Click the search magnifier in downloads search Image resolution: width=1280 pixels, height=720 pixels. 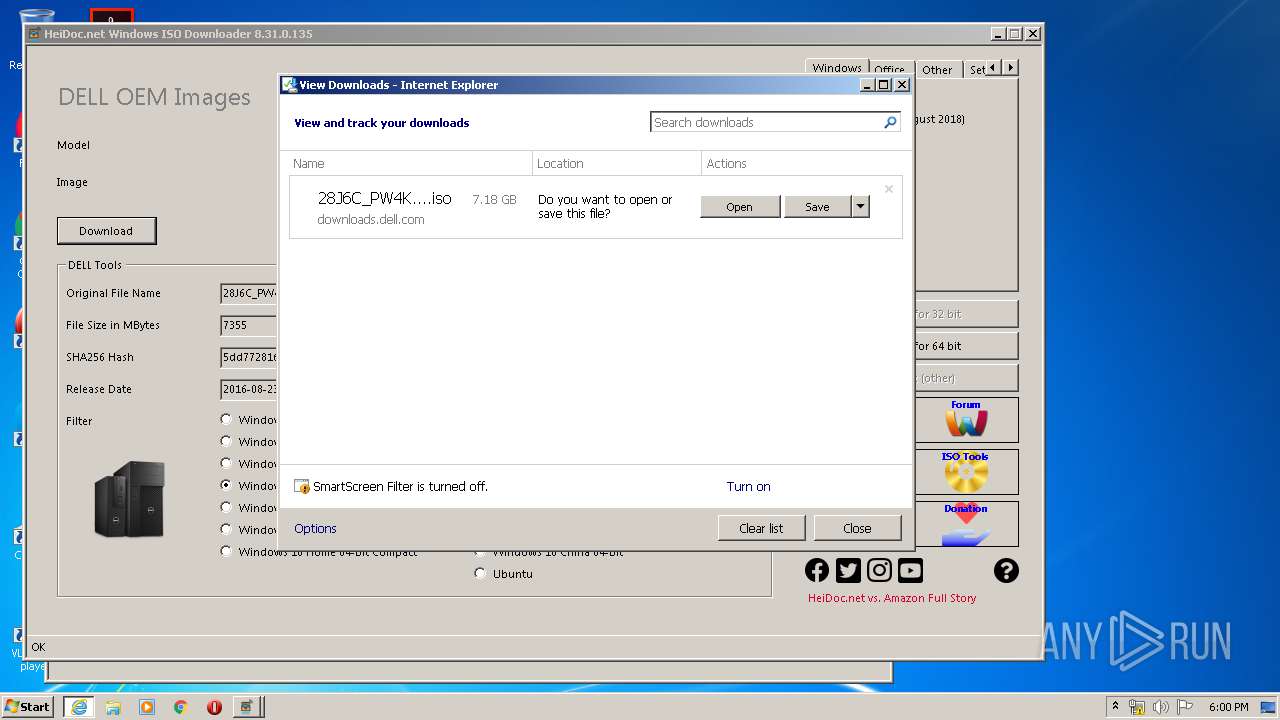click(890, 122)
